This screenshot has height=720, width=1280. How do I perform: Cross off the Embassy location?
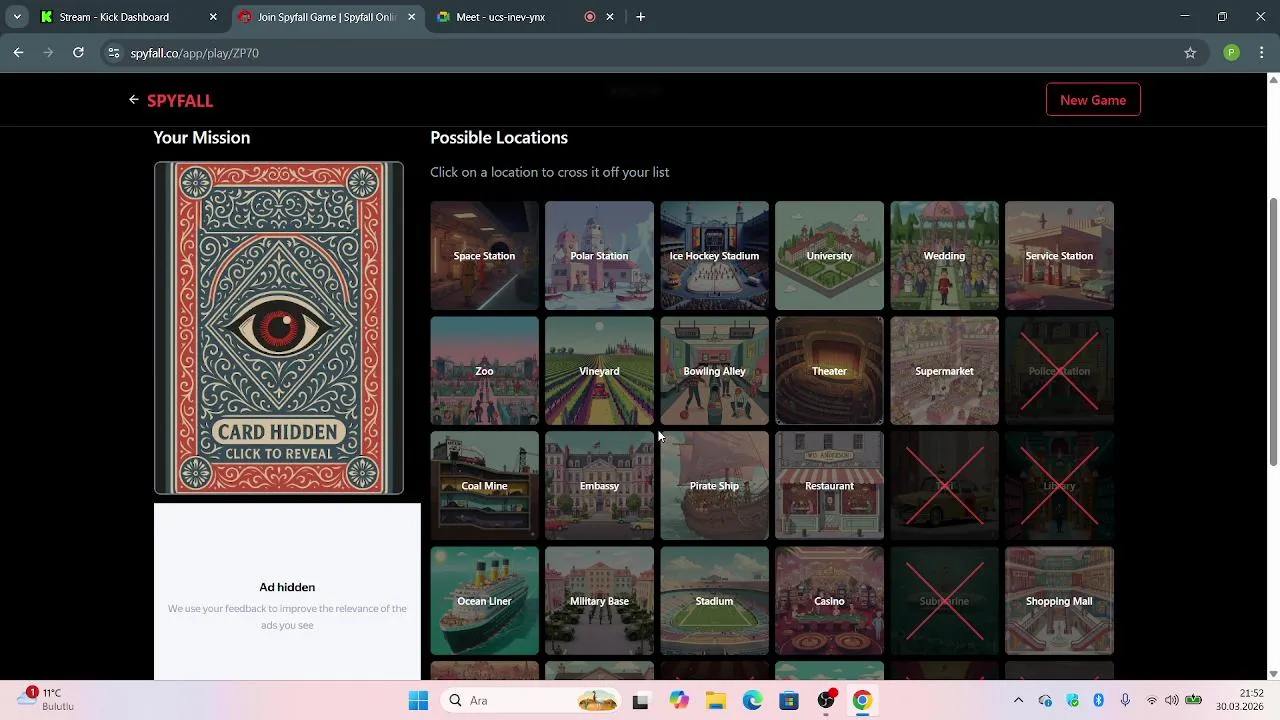(x=599, y=486)
